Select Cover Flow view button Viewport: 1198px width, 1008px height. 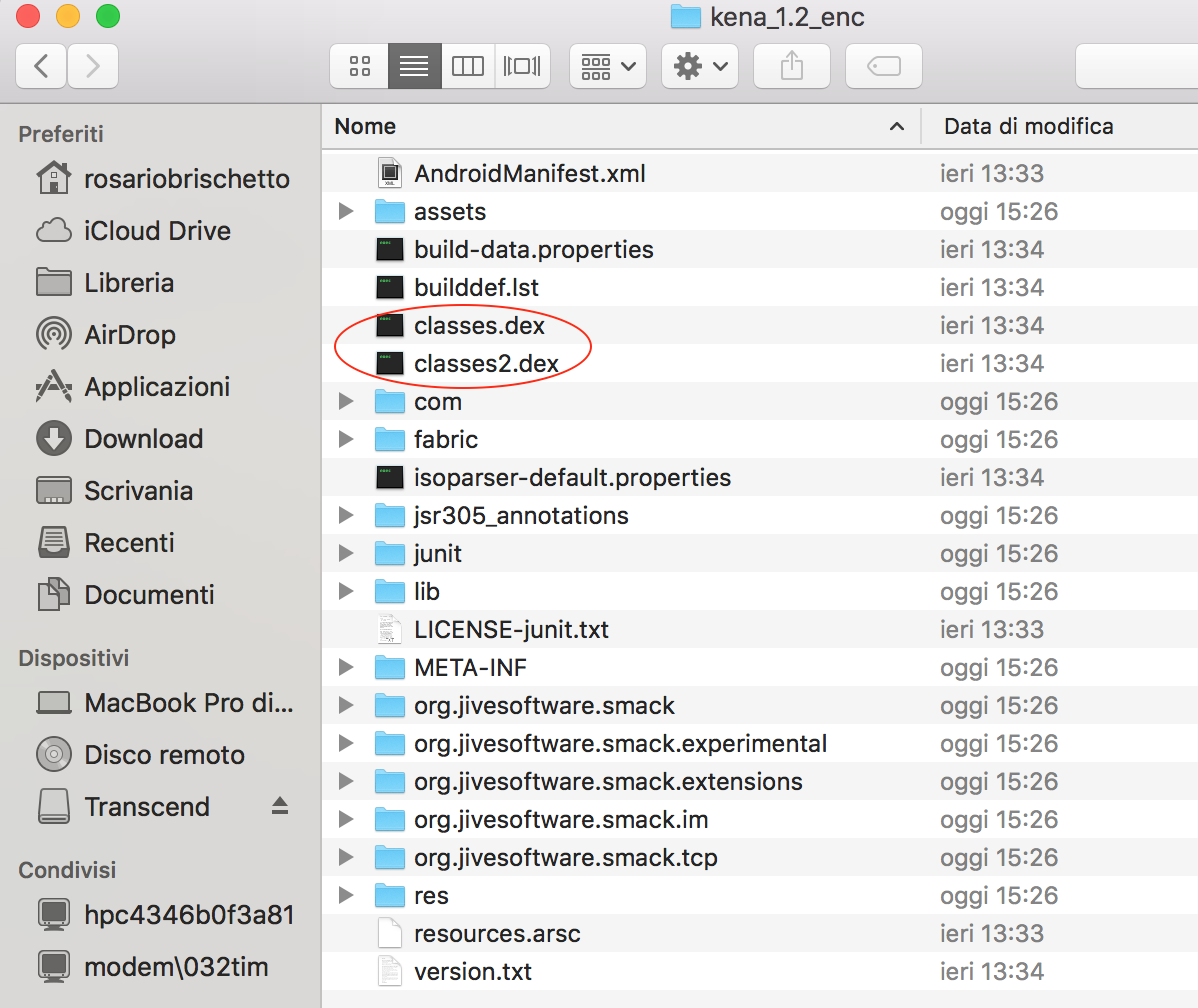click(x=522, y=66)
